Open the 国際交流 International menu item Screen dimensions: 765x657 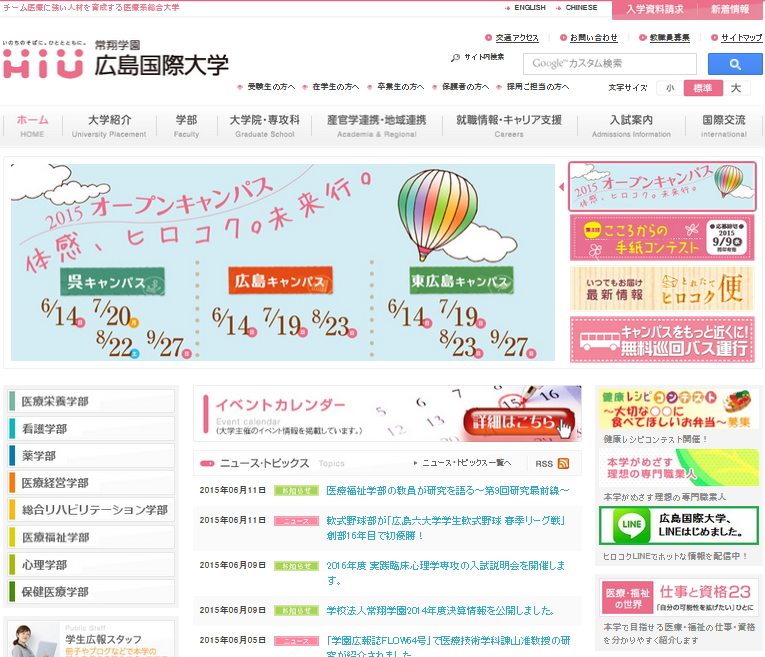tap(723, 126)
